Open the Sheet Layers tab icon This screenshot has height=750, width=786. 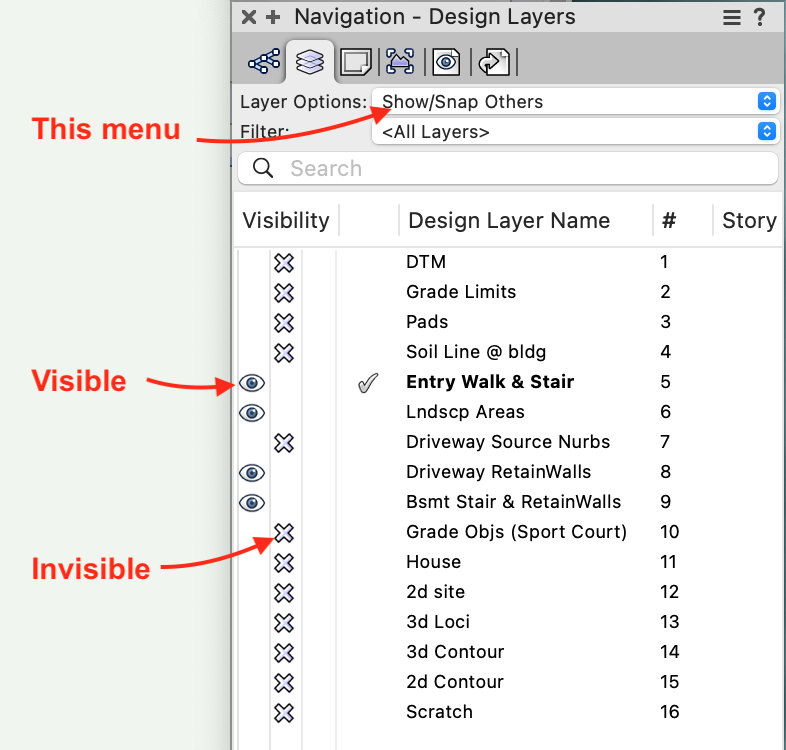(356, 62)
